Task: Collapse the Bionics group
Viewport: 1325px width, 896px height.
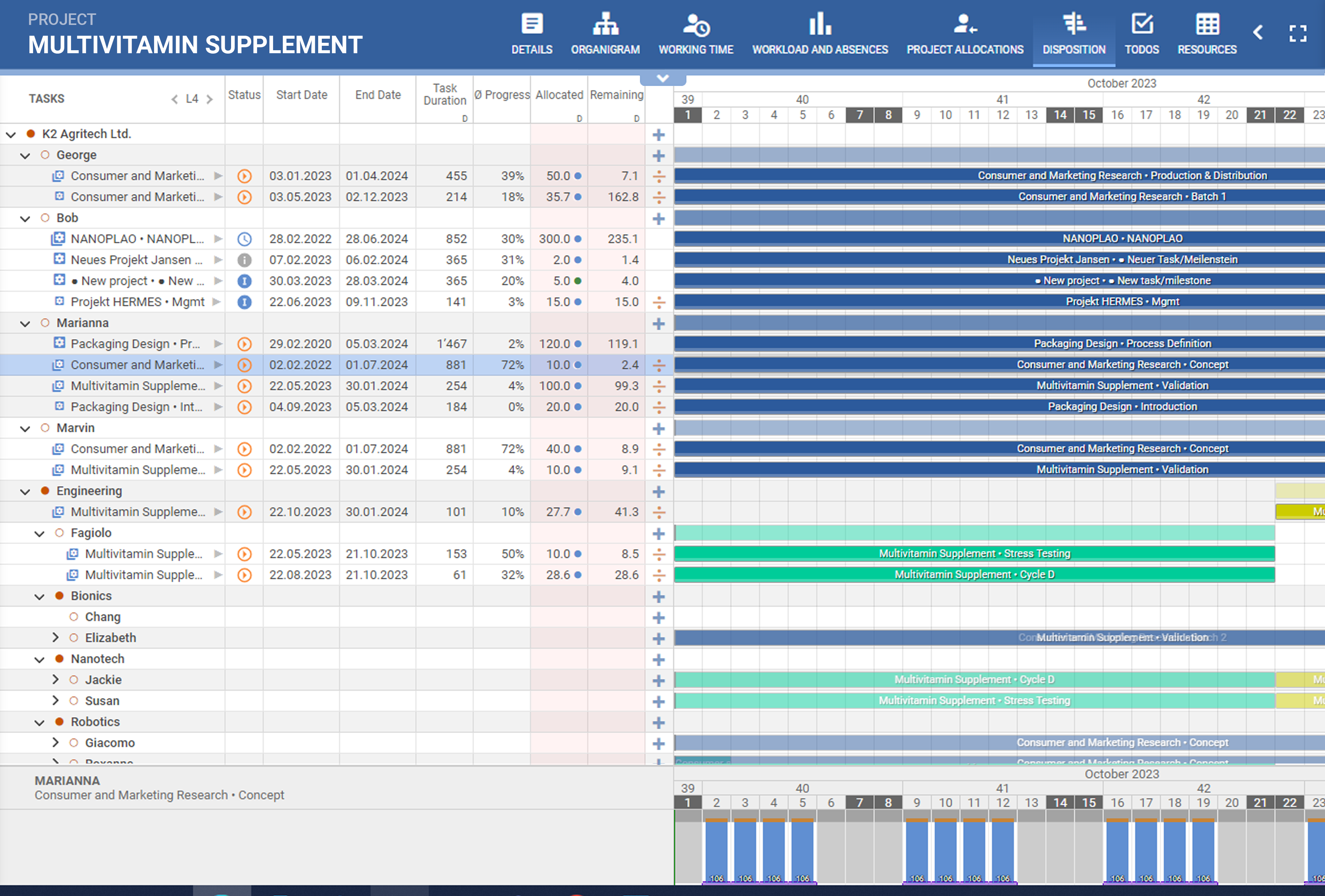Action: click(39, 597)
